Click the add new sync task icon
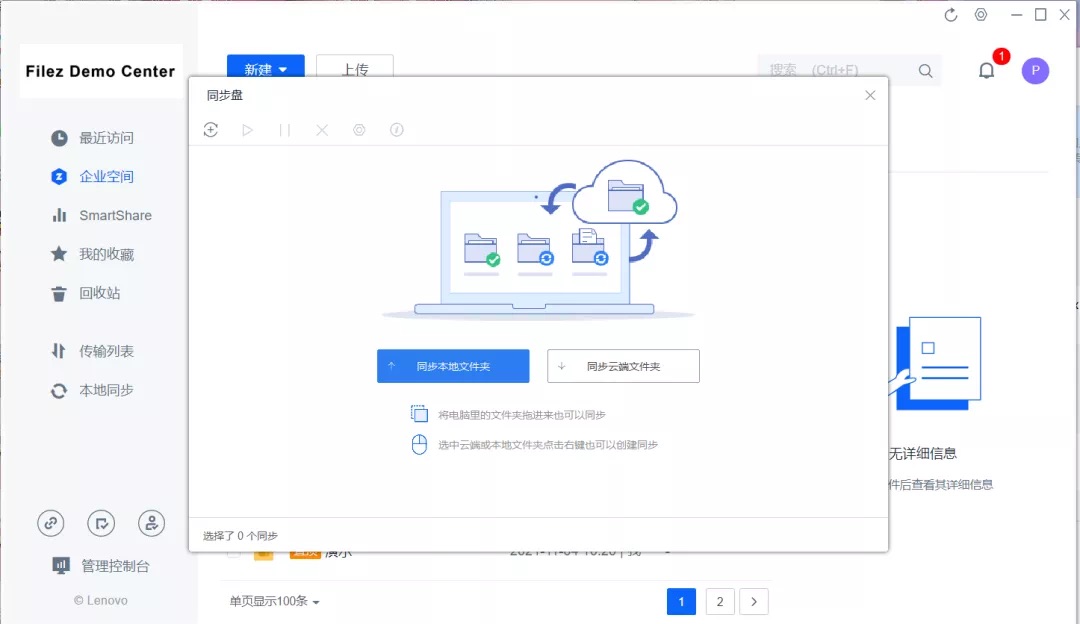1080x624 pixels. [211, 129]
